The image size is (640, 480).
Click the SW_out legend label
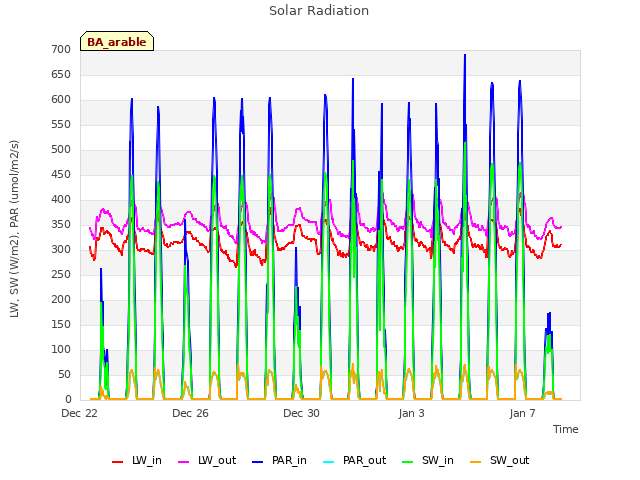click(509, 461)
